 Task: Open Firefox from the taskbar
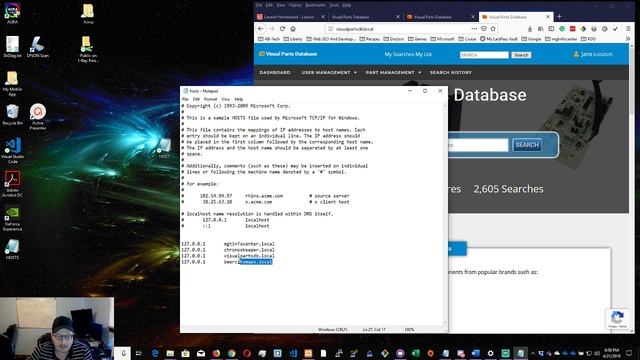click(x=216, y=353)
